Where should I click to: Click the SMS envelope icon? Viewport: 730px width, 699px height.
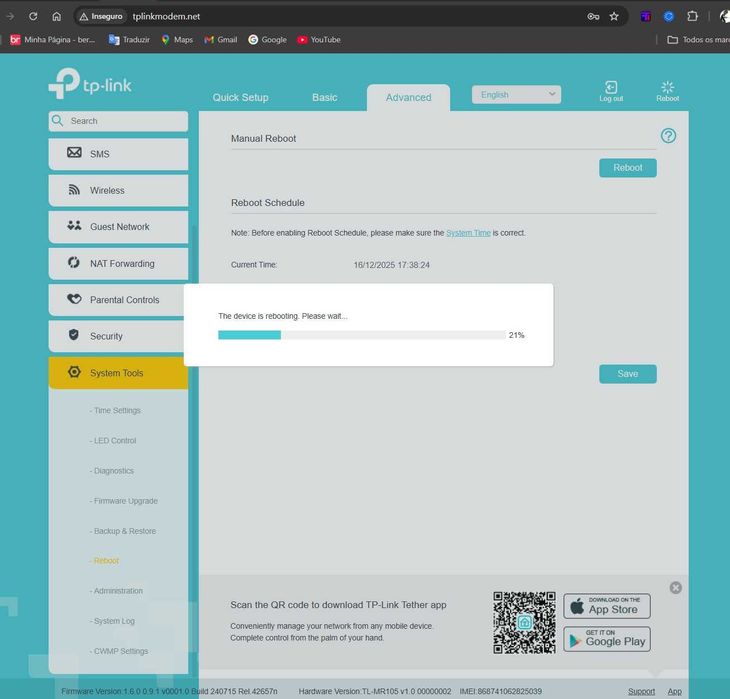(x=74, y=153)
